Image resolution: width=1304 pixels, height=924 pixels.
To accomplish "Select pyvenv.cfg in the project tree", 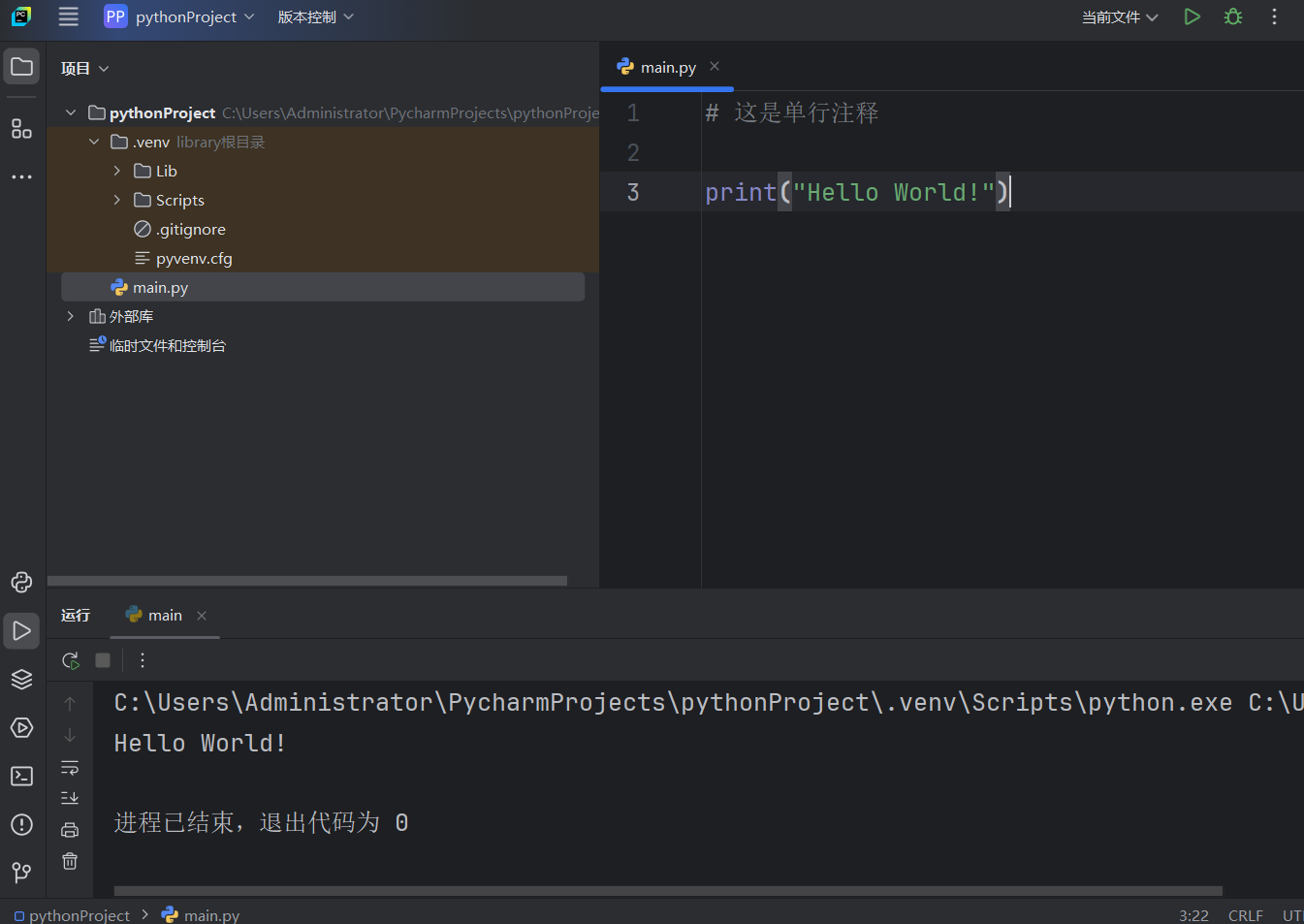I will (194, 258).
